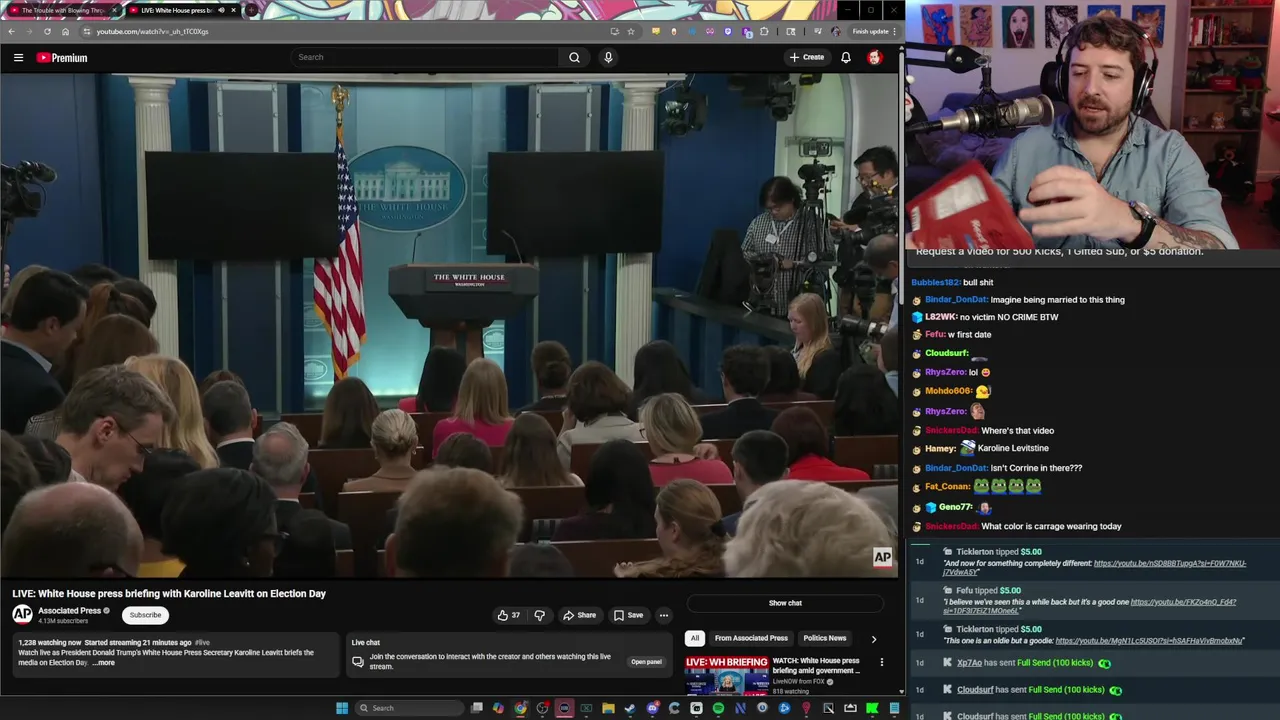Viewport: 1280px width, 720px height.
Task: Open Task View in the taskbar
Action: pyautogui.click(x=477, y=708)
